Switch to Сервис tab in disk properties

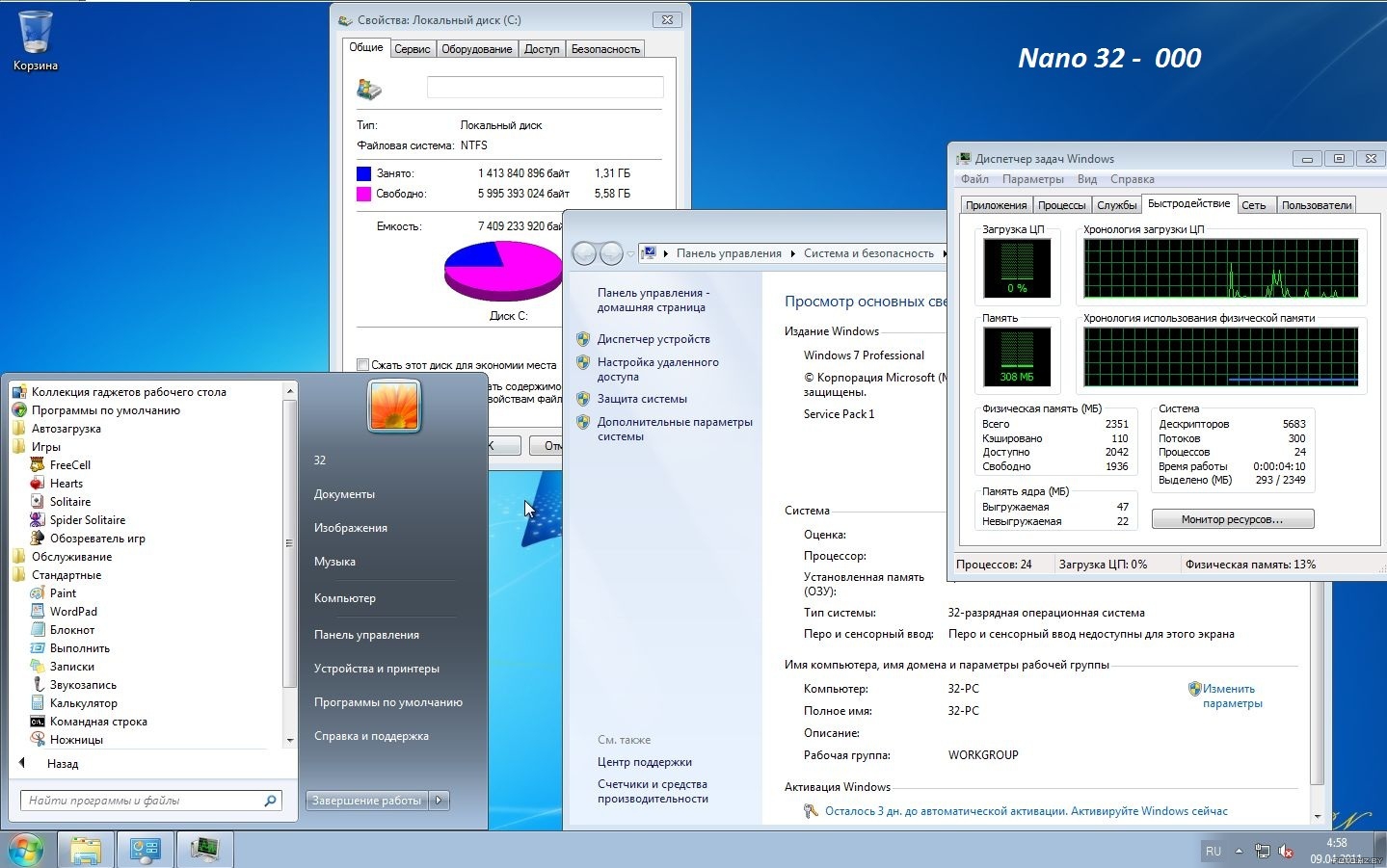click(x=413, y=49)
